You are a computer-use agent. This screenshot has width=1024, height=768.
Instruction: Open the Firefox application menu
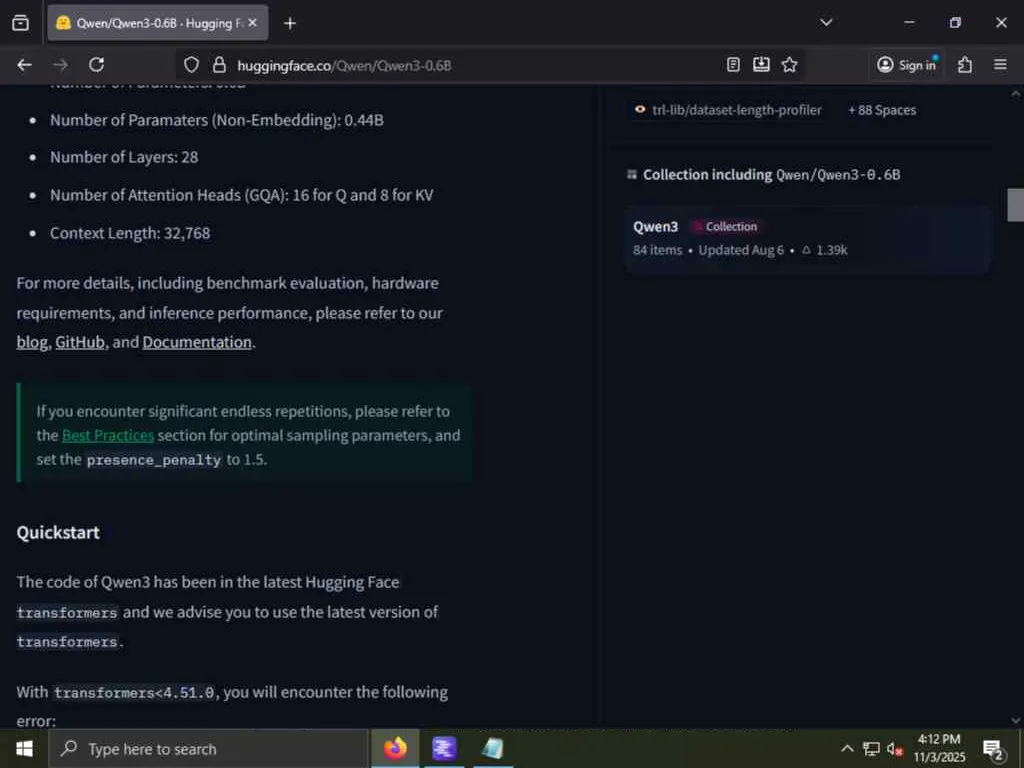[x=1000, y=65]
